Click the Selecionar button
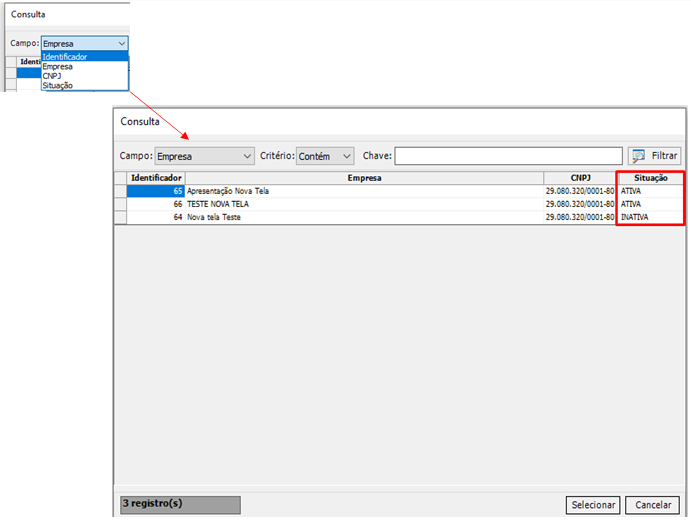691x523 pixels. coord(593,505)
